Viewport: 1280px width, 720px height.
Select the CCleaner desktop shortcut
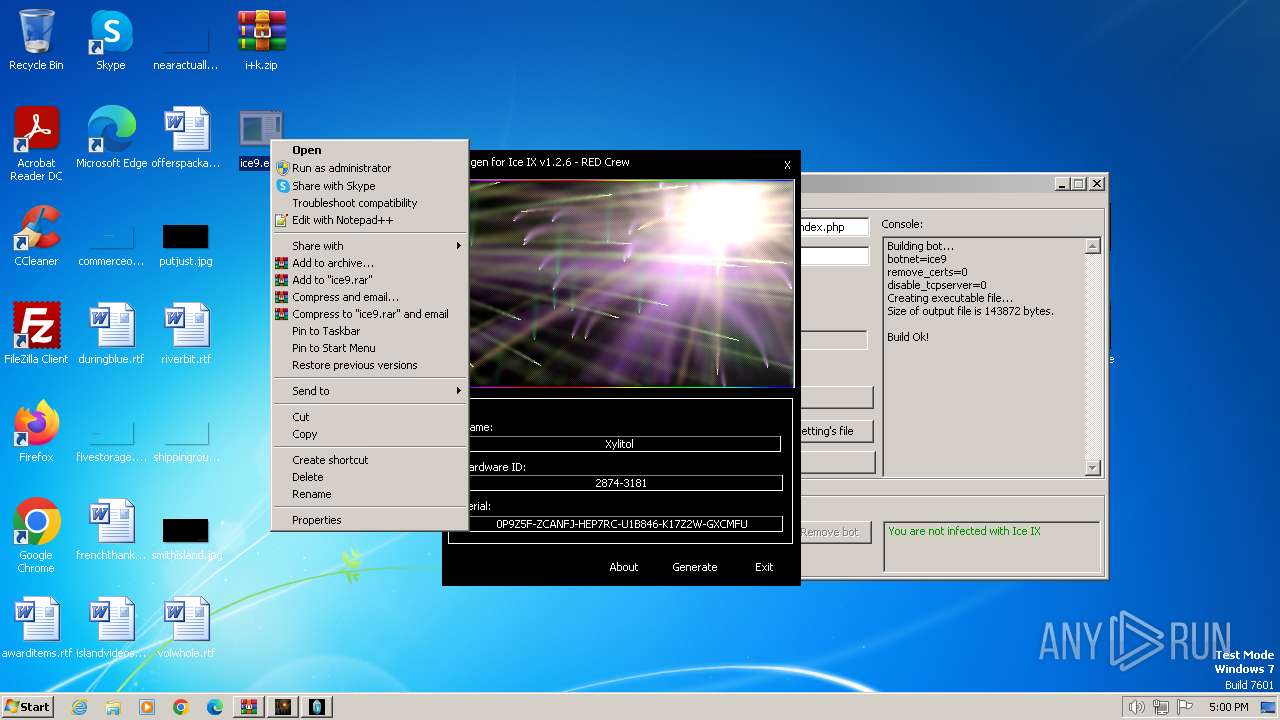tap(36, 236)
